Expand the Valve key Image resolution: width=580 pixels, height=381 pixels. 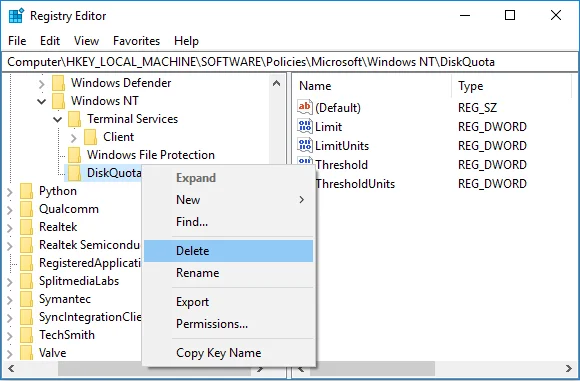coord(10,354)
